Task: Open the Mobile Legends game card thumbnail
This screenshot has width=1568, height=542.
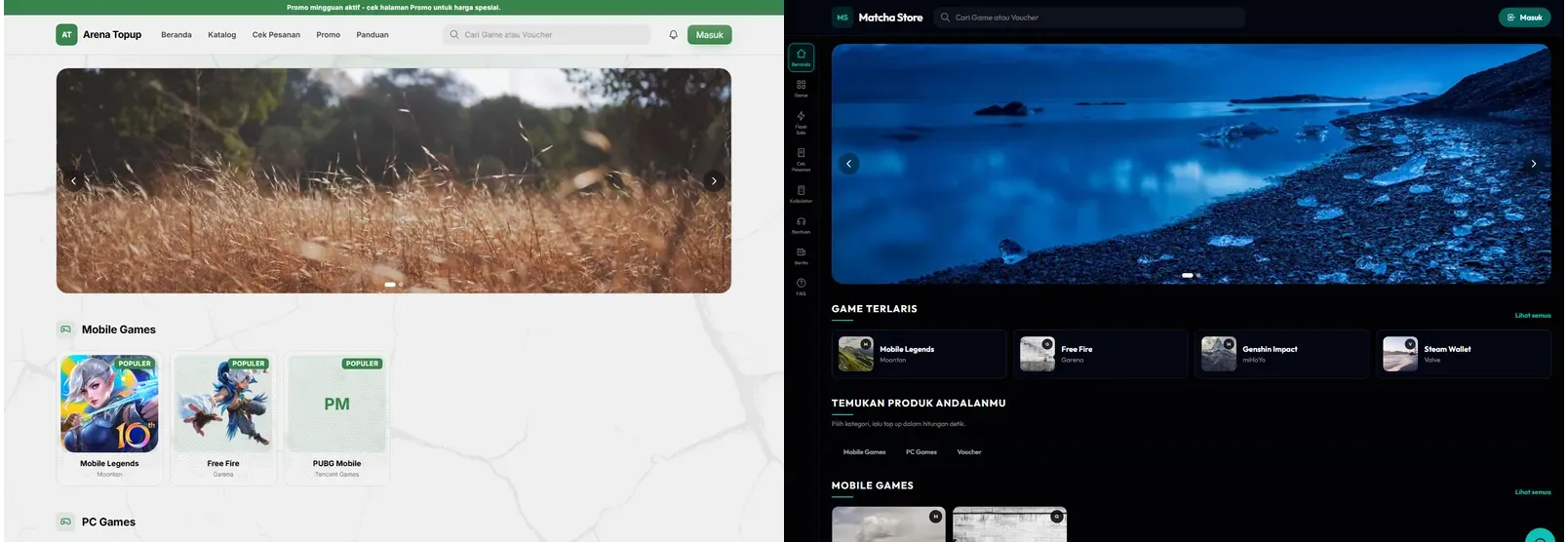Action: coord(109,403)
